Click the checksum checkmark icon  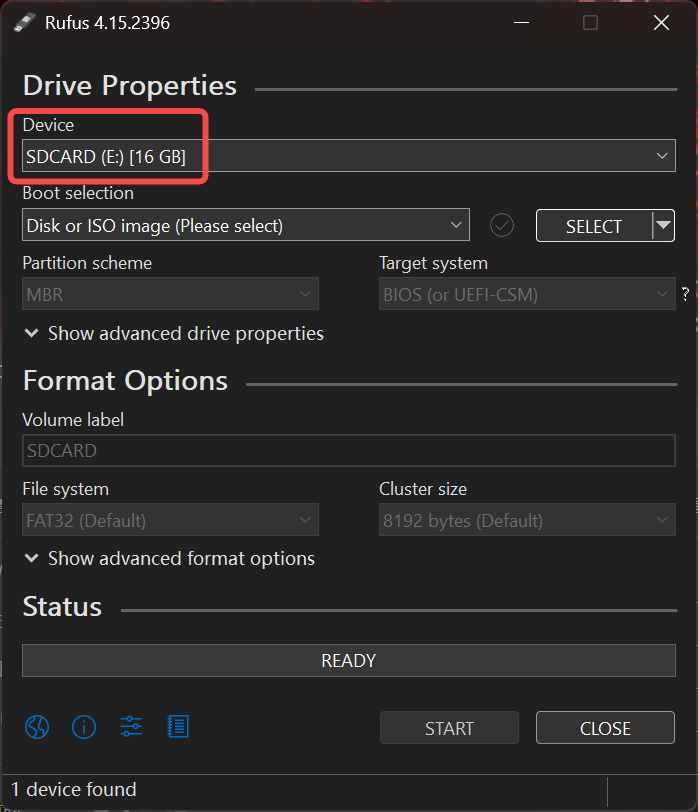[502, 225]
